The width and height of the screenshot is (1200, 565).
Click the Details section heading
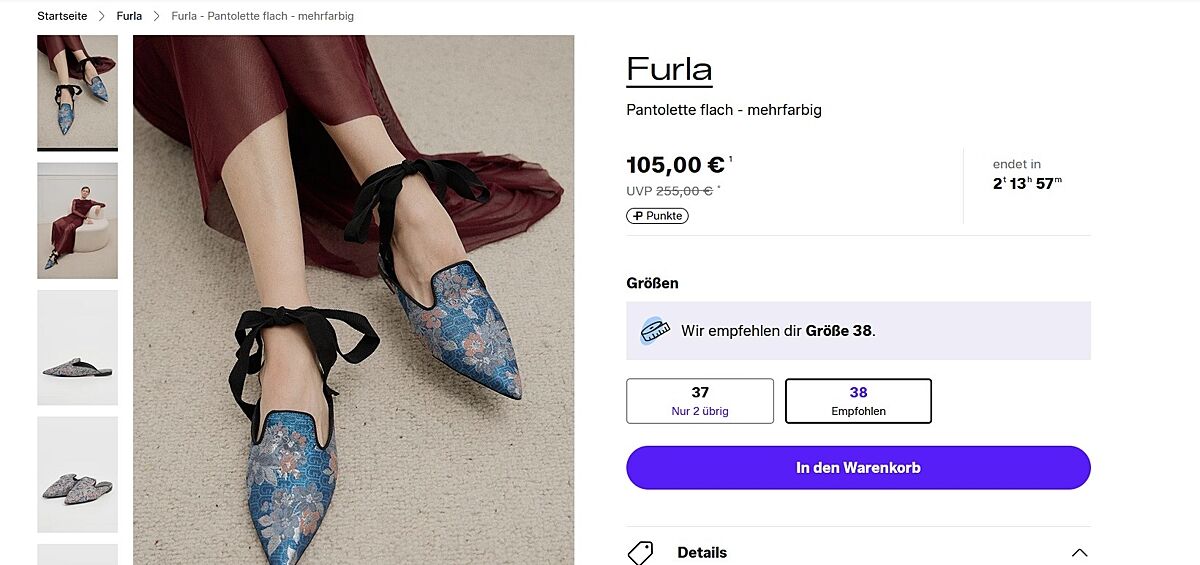pos(702,552)
